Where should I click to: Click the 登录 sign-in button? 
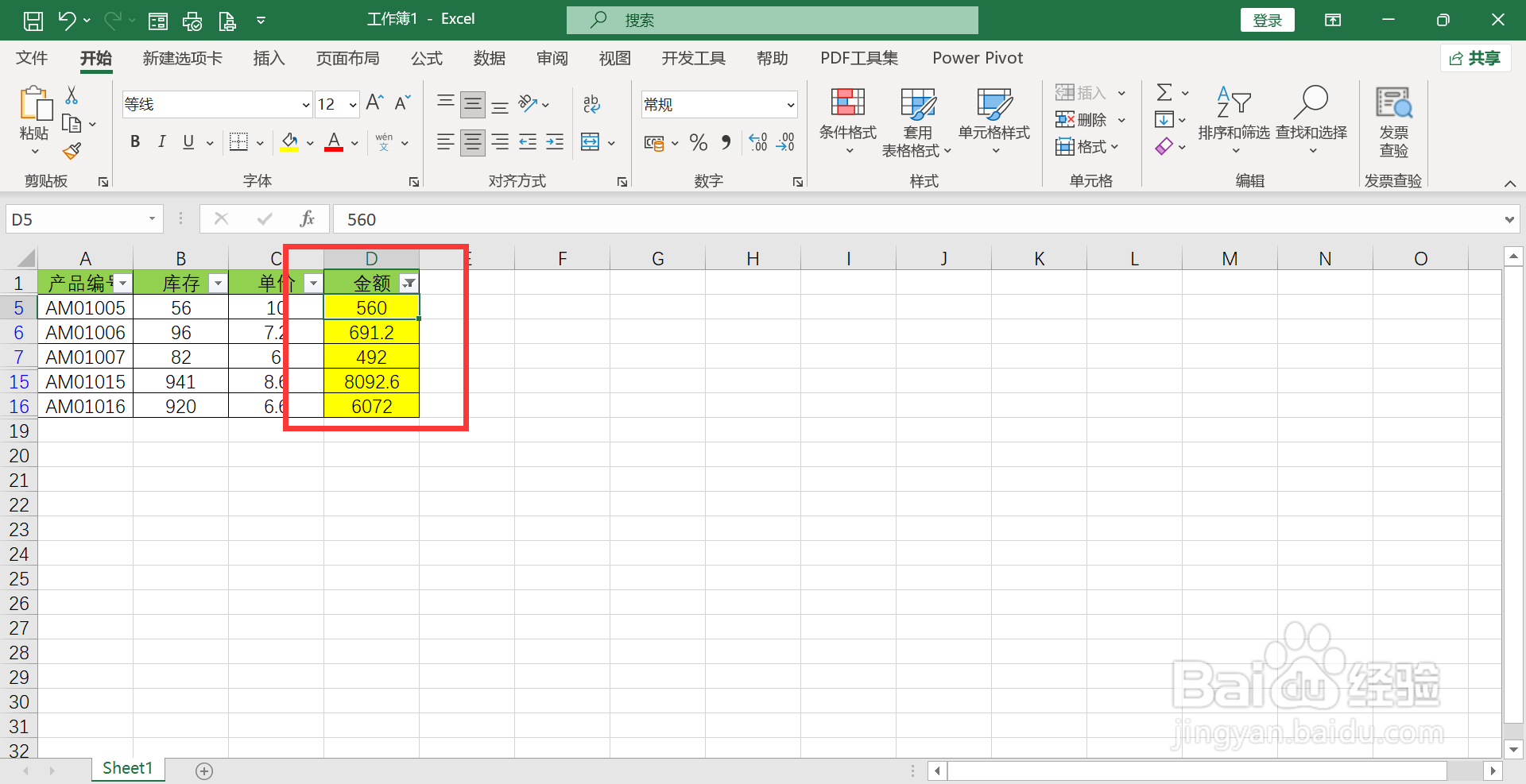click(x=1267, y=21)
